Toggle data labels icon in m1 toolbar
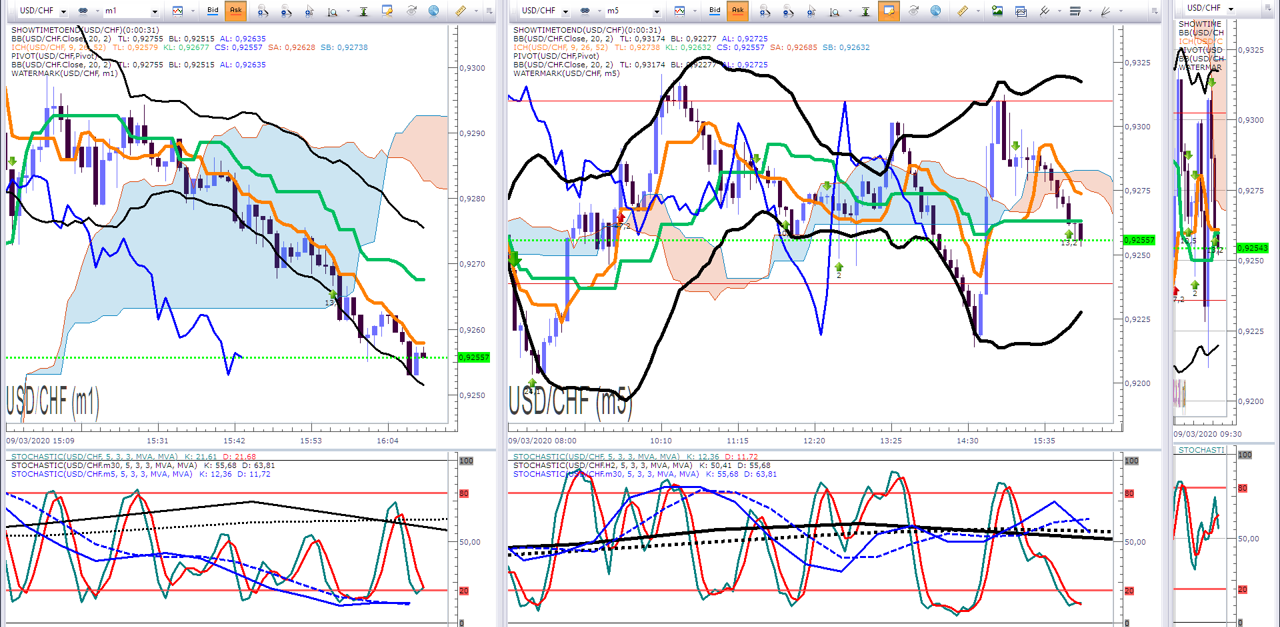This screenshot has width=1280, height=627. (387, 11)
